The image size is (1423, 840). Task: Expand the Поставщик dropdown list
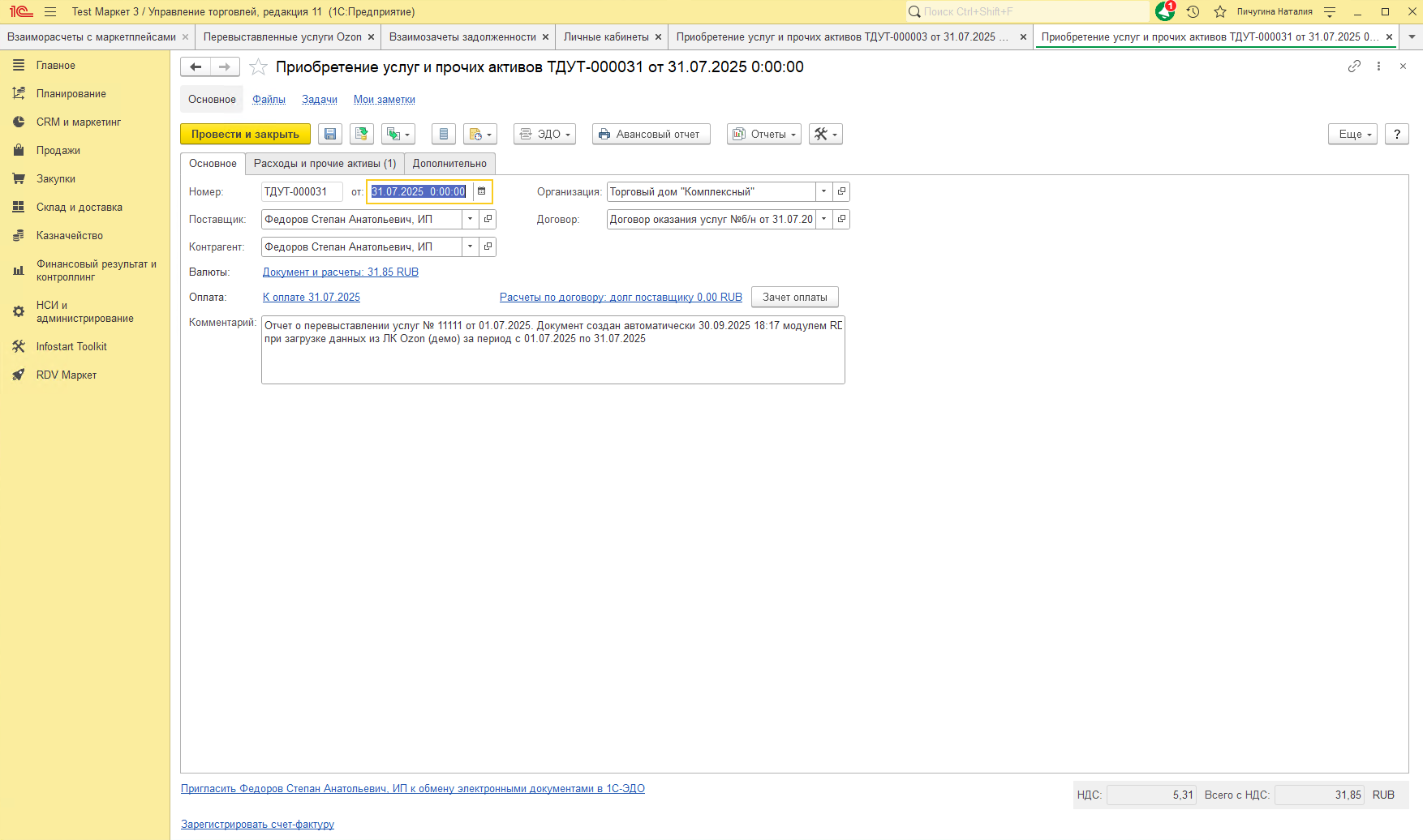coord(471,220)
